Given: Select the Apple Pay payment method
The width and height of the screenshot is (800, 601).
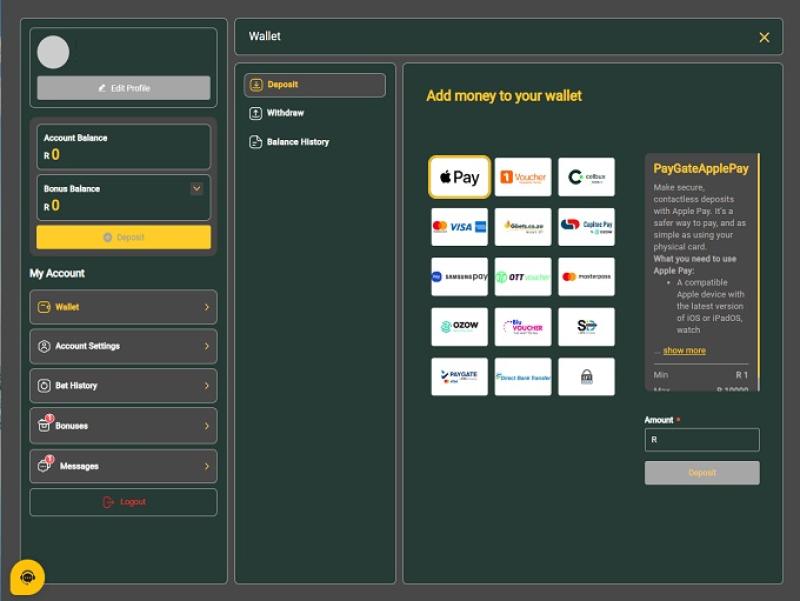Looking at the screenshot, I should pos(459,177).
